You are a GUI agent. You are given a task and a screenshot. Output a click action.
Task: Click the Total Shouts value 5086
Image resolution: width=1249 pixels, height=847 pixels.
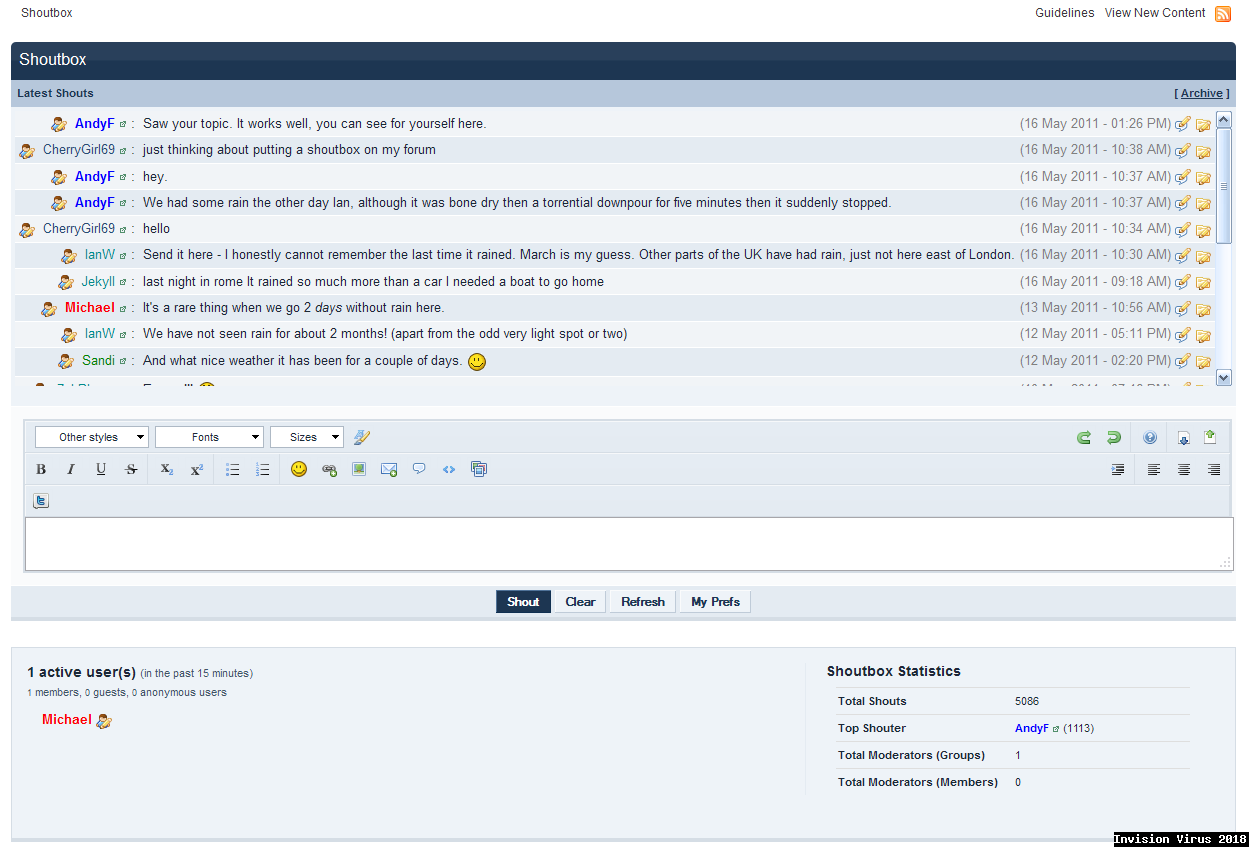click(x=1027, y=701)
